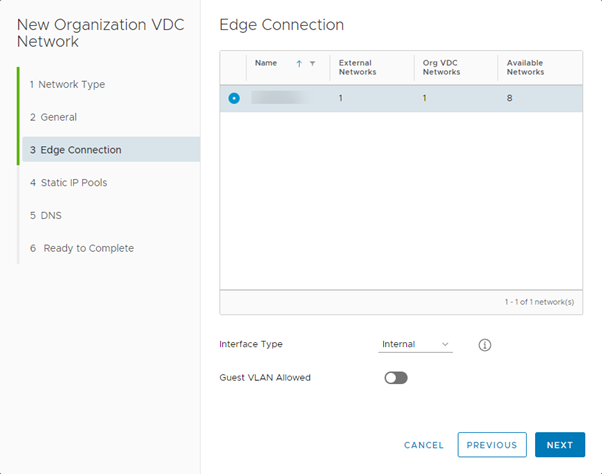Image resolution: width=602 pixels, height=474 pixels.
Task: Click the Name column header
Action: click(x=266, y=63)
